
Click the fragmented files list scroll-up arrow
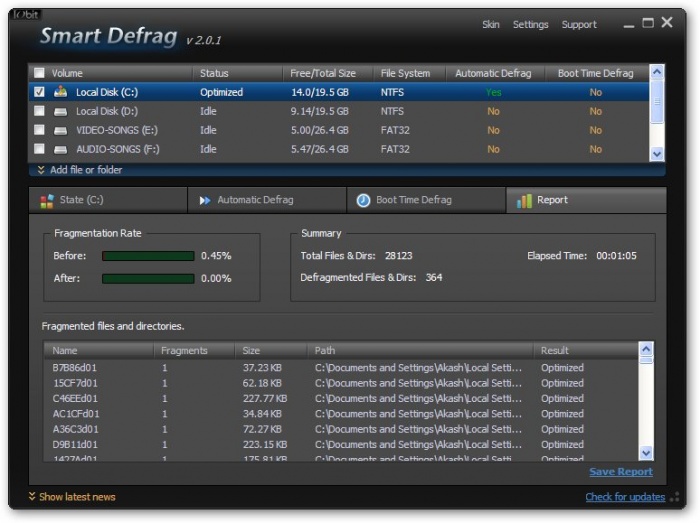[646, 349]
